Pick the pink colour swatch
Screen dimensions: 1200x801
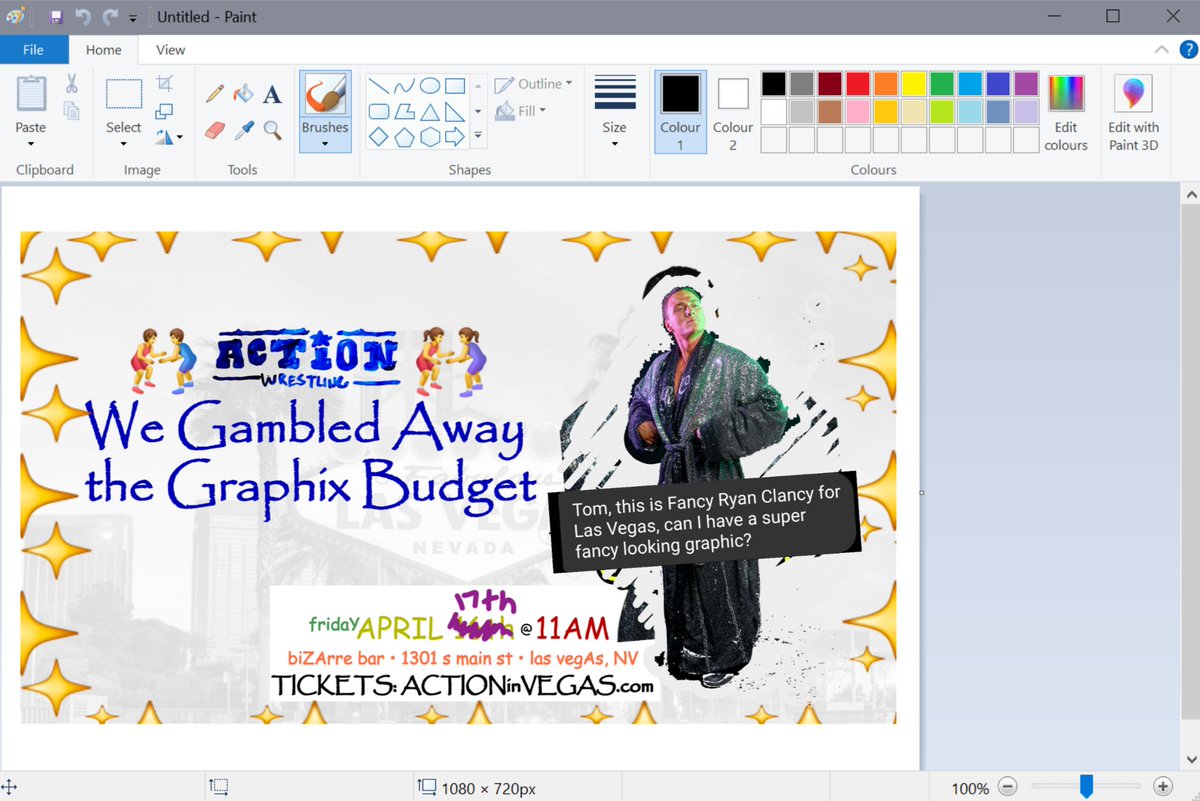coord(857,112)
